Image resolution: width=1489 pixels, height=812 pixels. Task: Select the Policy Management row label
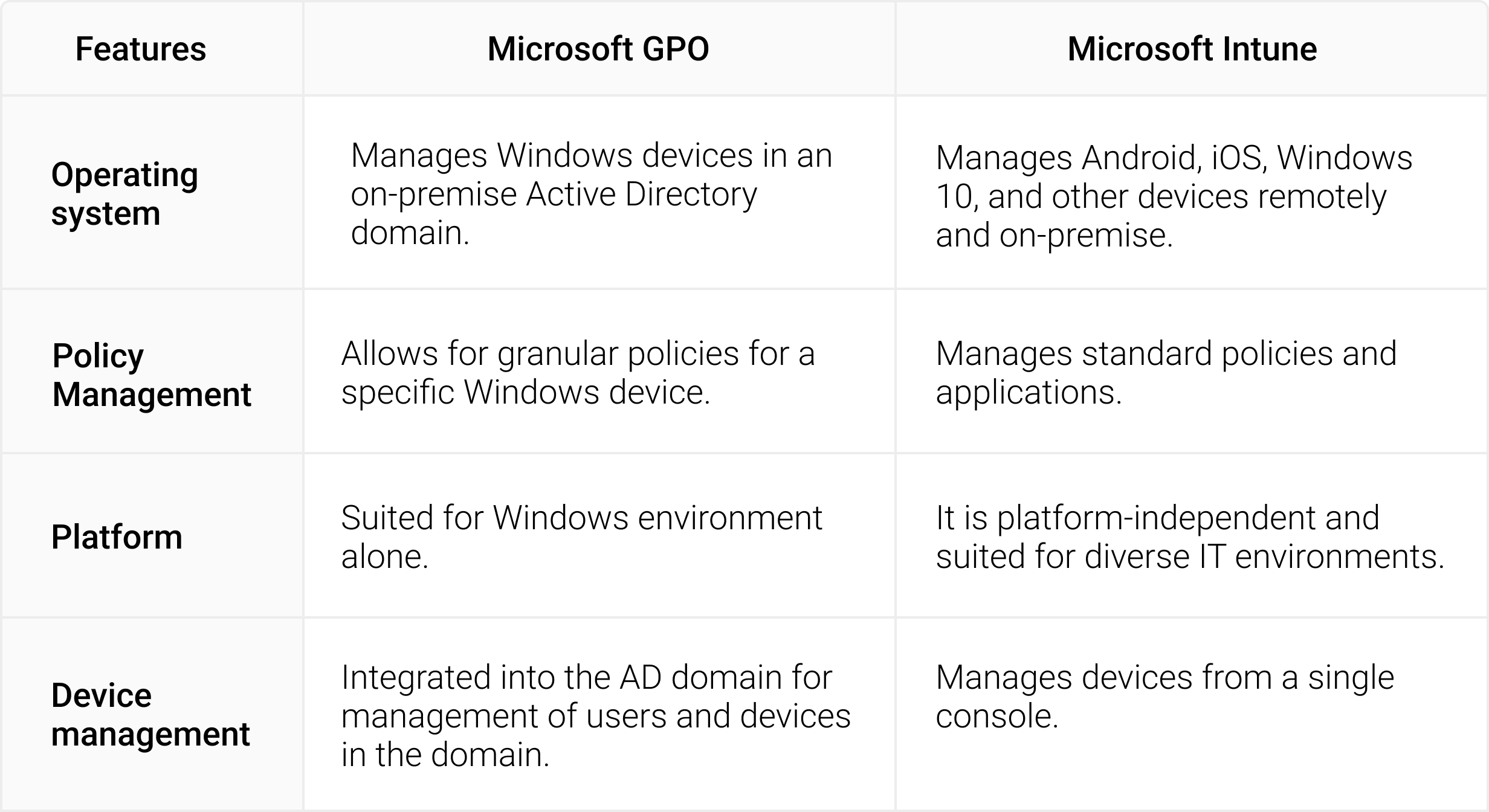pyautogui.click(x=151, y=375)
